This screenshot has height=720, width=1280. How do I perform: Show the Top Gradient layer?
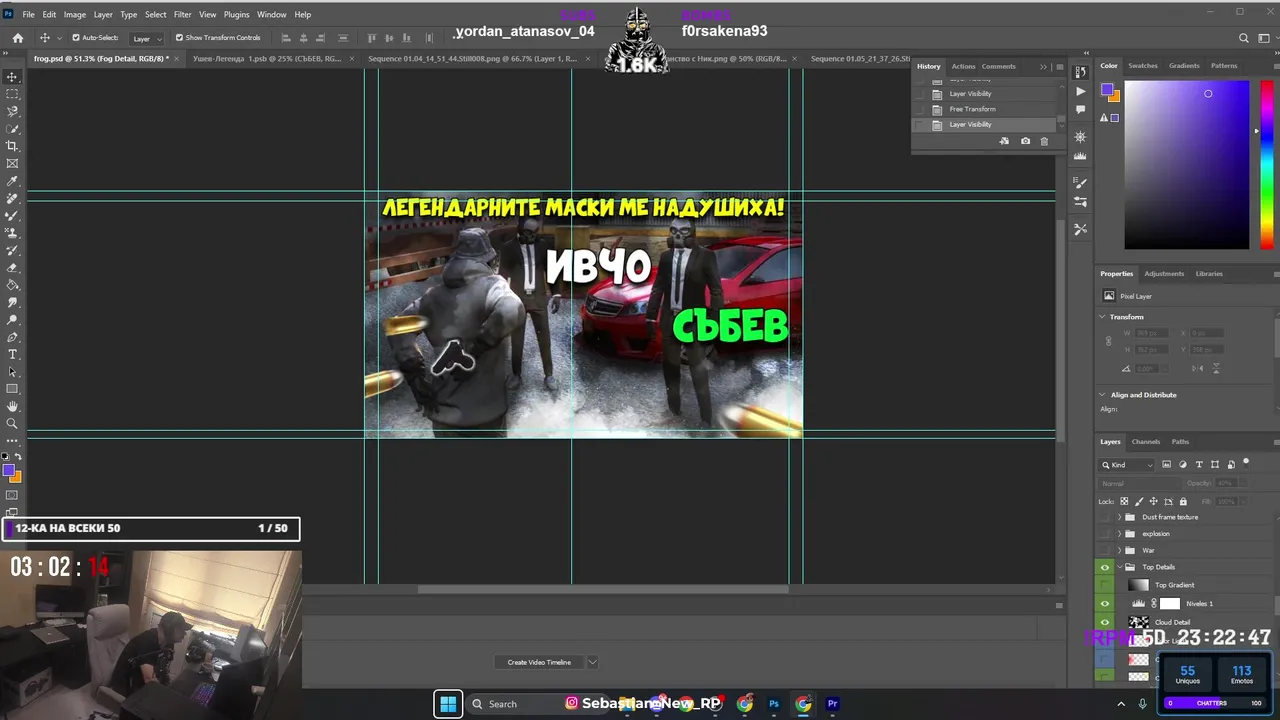pyautogui.click(x=1105, y=585)
